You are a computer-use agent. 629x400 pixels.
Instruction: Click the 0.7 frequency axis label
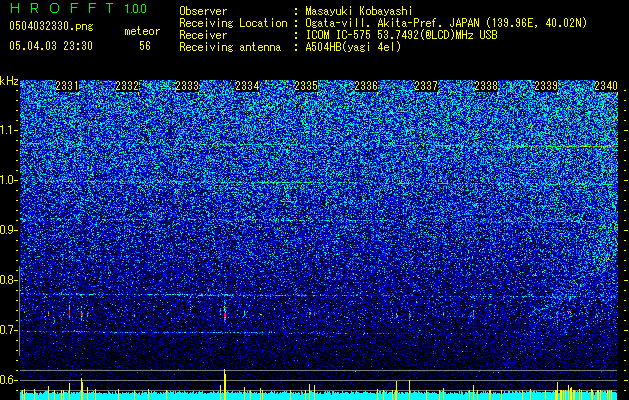pyautogui.click(x=8, y=330)
